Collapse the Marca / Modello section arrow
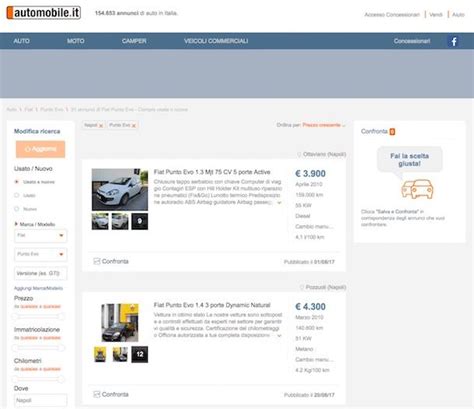The width and height of the screenshot is (474, 409). (16, 224)
